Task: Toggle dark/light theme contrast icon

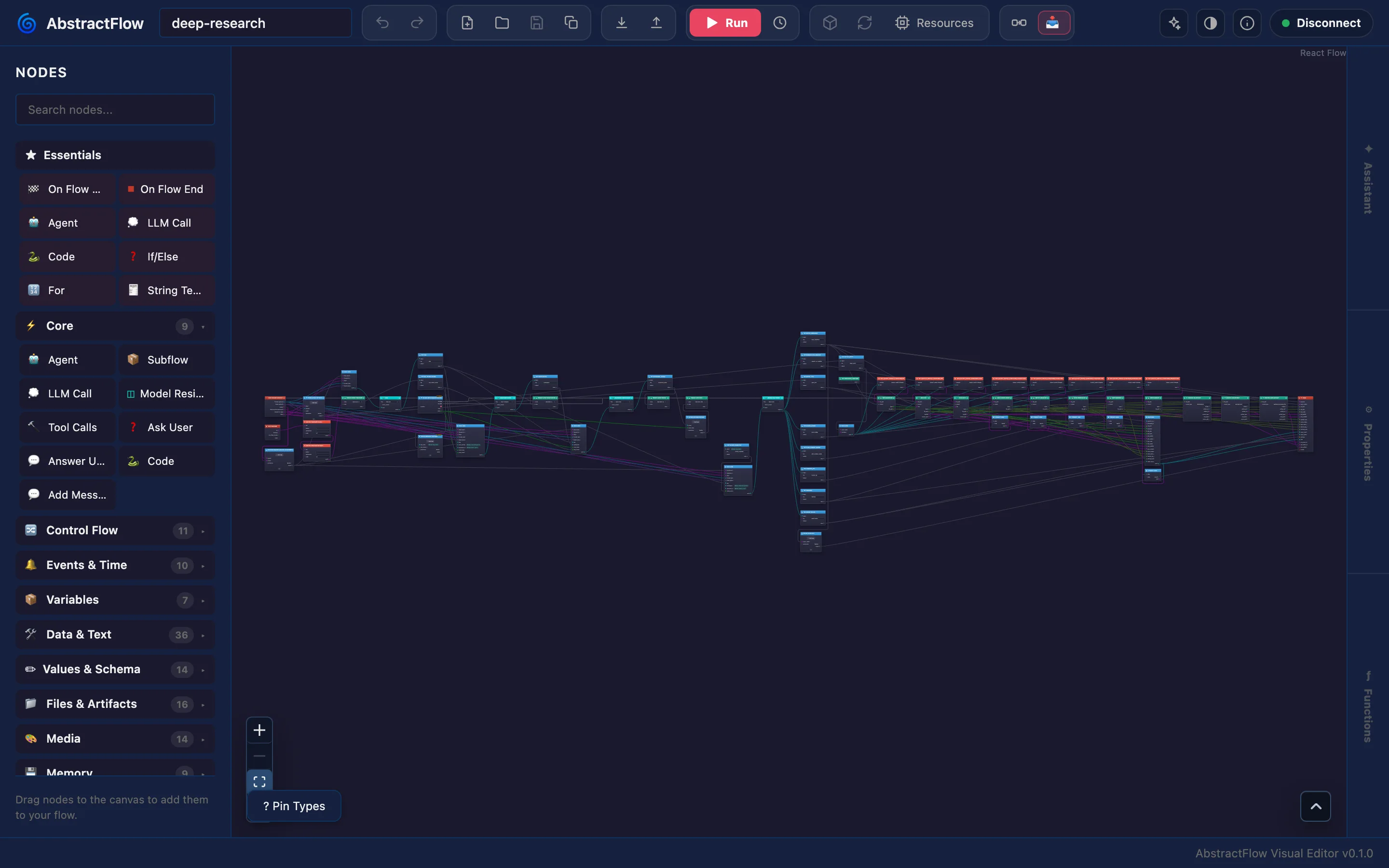Action: pyautogui.click(x=1210, y=23)
